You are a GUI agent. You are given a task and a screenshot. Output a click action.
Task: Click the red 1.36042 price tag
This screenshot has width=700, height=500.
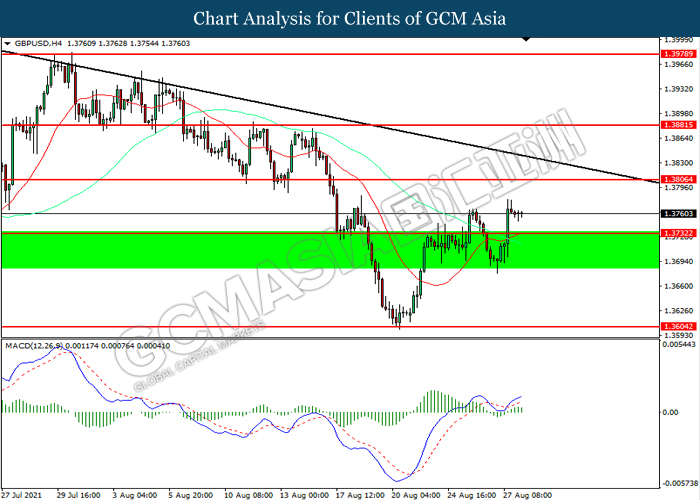[675, 326]
